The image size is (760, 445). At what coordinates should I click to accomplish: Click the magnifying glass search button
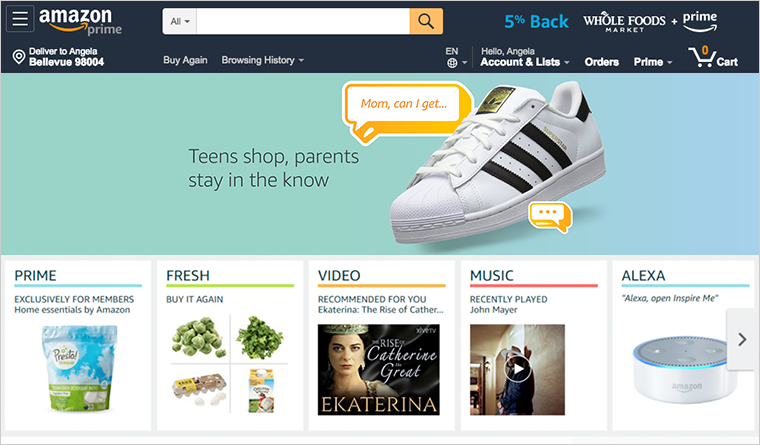point(426,21)
